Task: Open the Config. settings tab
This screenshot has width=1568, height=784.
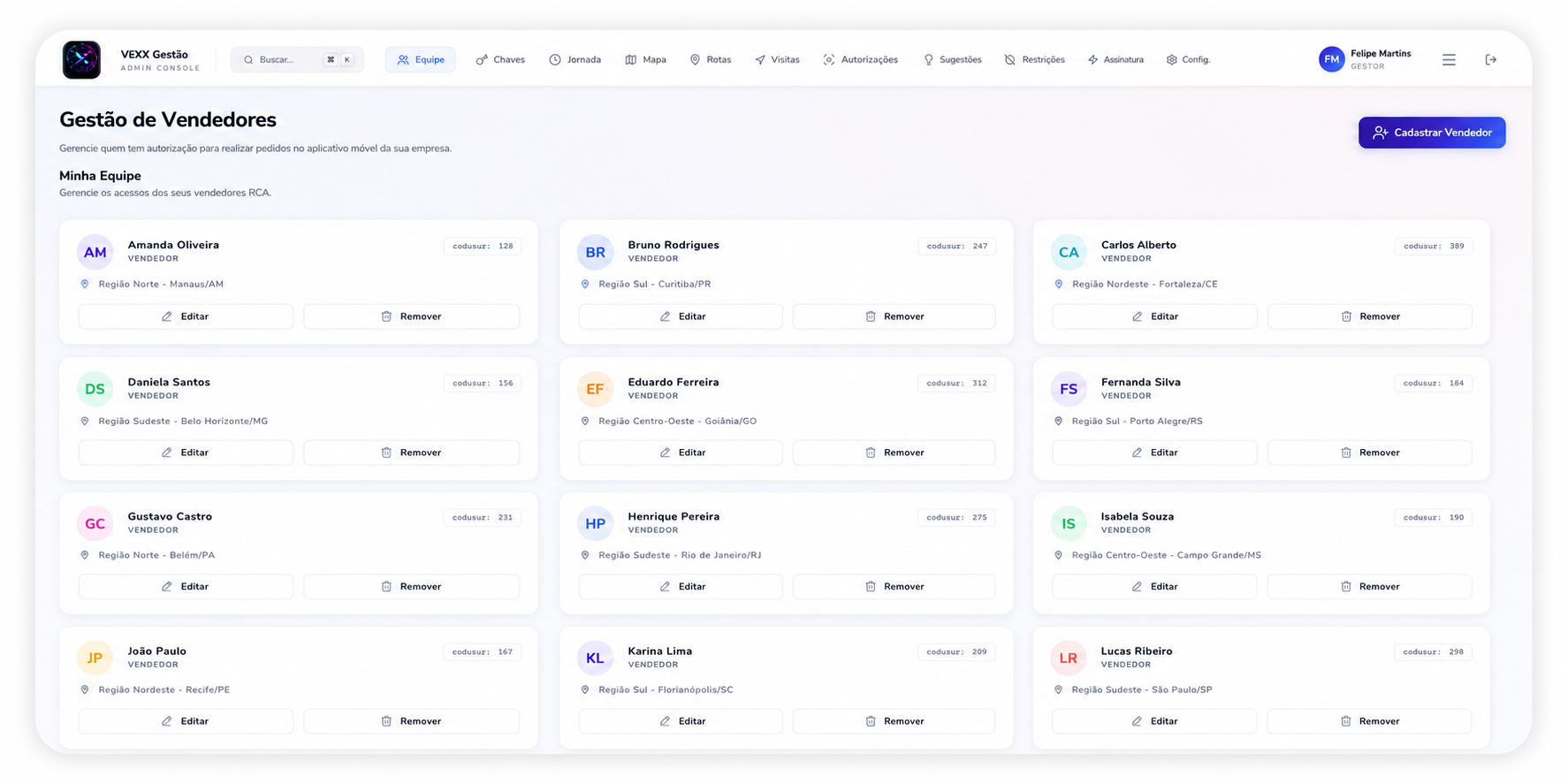Action: pyautogui.click(x=1188, y=60)
